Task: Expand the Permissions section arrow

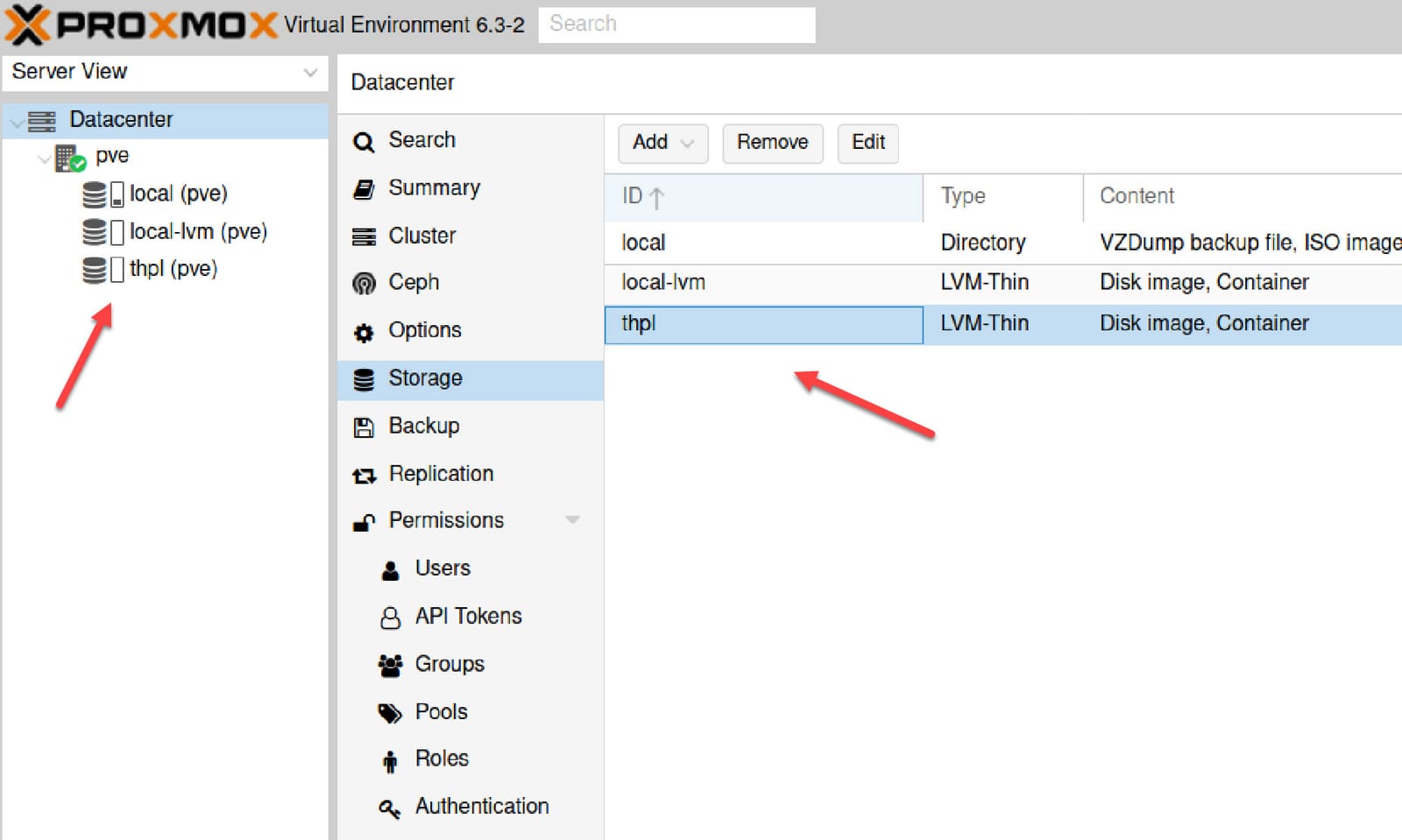Action: 574,519
